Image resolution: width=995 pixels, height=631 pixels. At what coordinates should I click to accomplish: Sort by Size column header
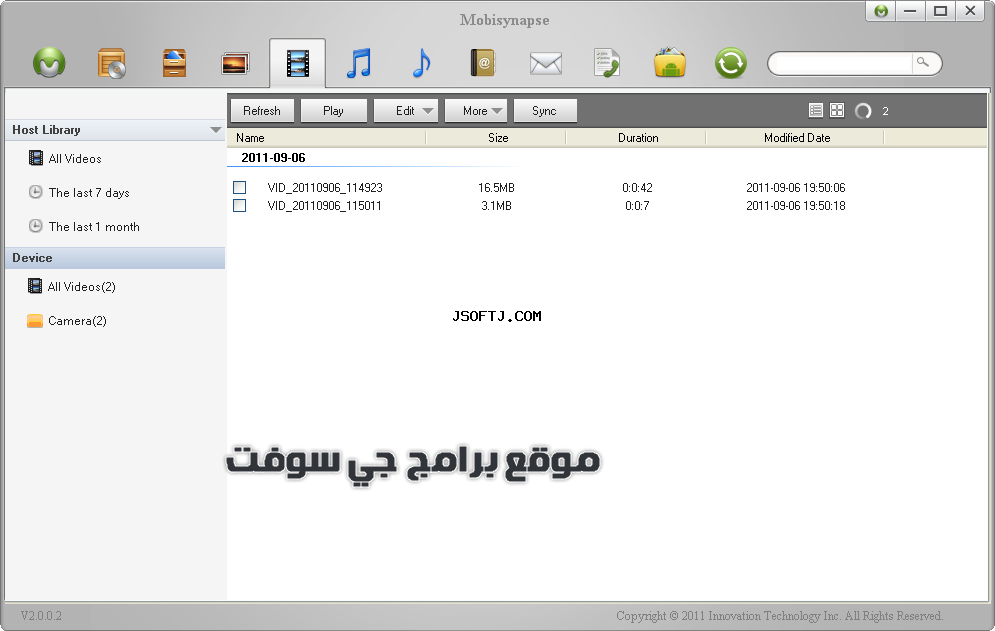click(498, 138)
